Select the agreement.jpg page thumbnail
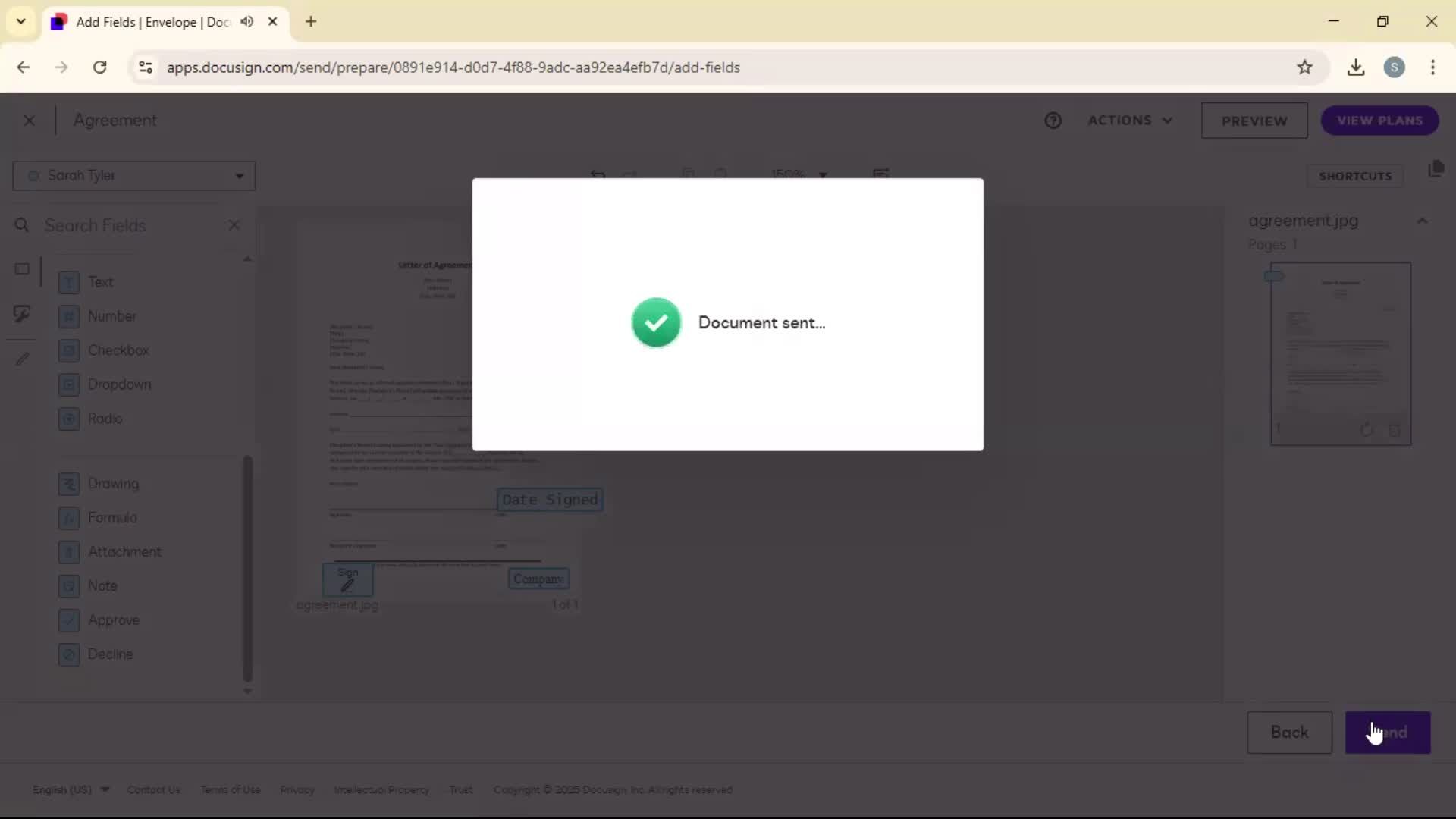The image size is (1456, 819). coord(1340,353)
